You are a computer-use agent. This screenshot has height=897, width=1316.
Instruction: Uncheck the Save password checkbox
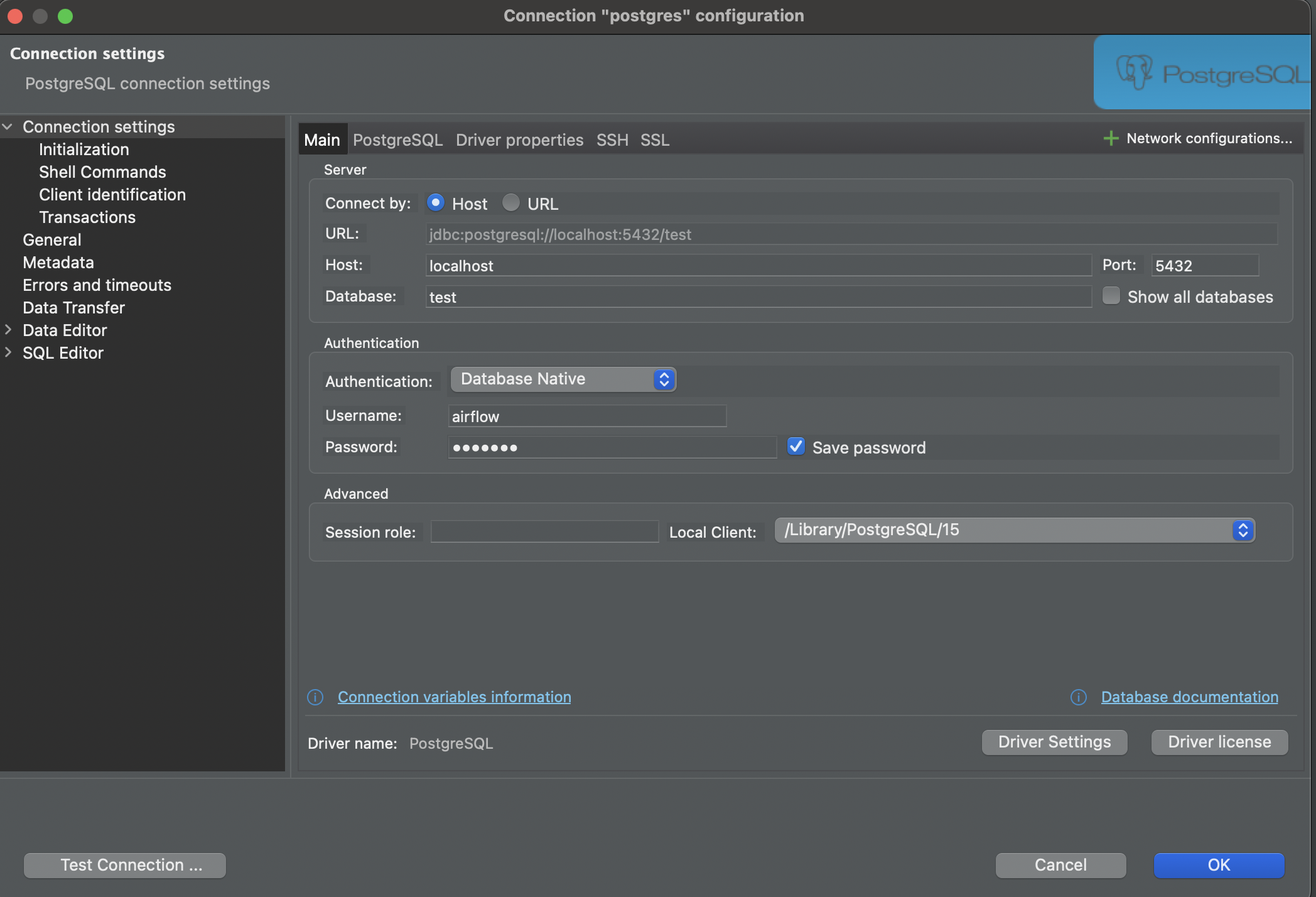point(796,447)
